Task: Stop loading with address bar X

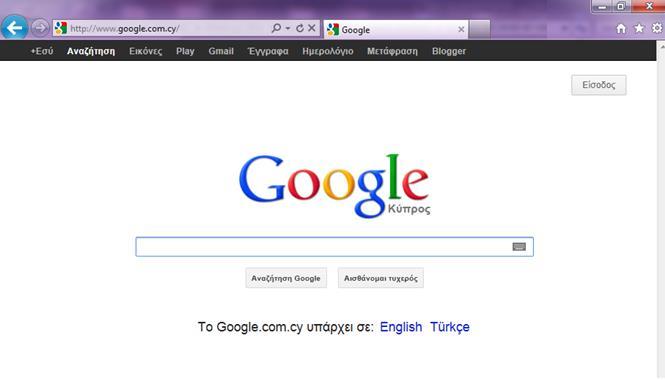Action: tap(312, 28)
